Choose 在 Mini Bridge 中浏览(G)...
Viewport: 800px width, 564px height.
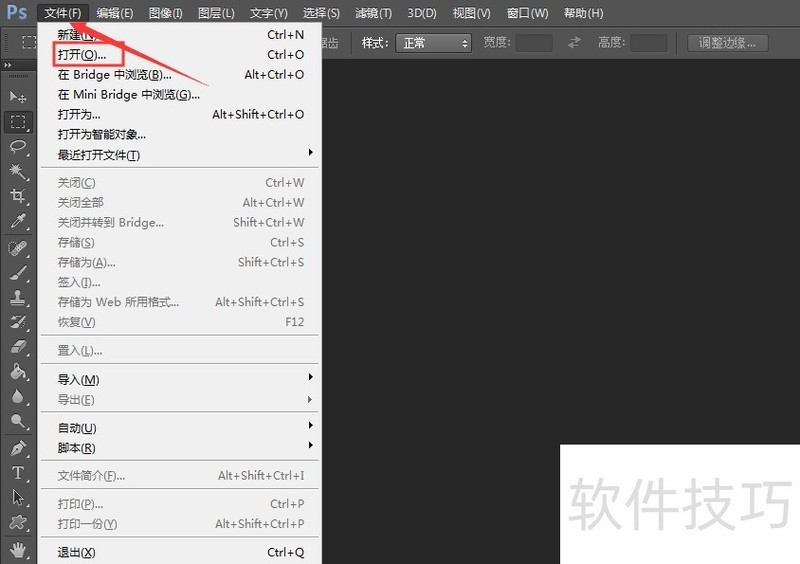(x=180, y=94)
